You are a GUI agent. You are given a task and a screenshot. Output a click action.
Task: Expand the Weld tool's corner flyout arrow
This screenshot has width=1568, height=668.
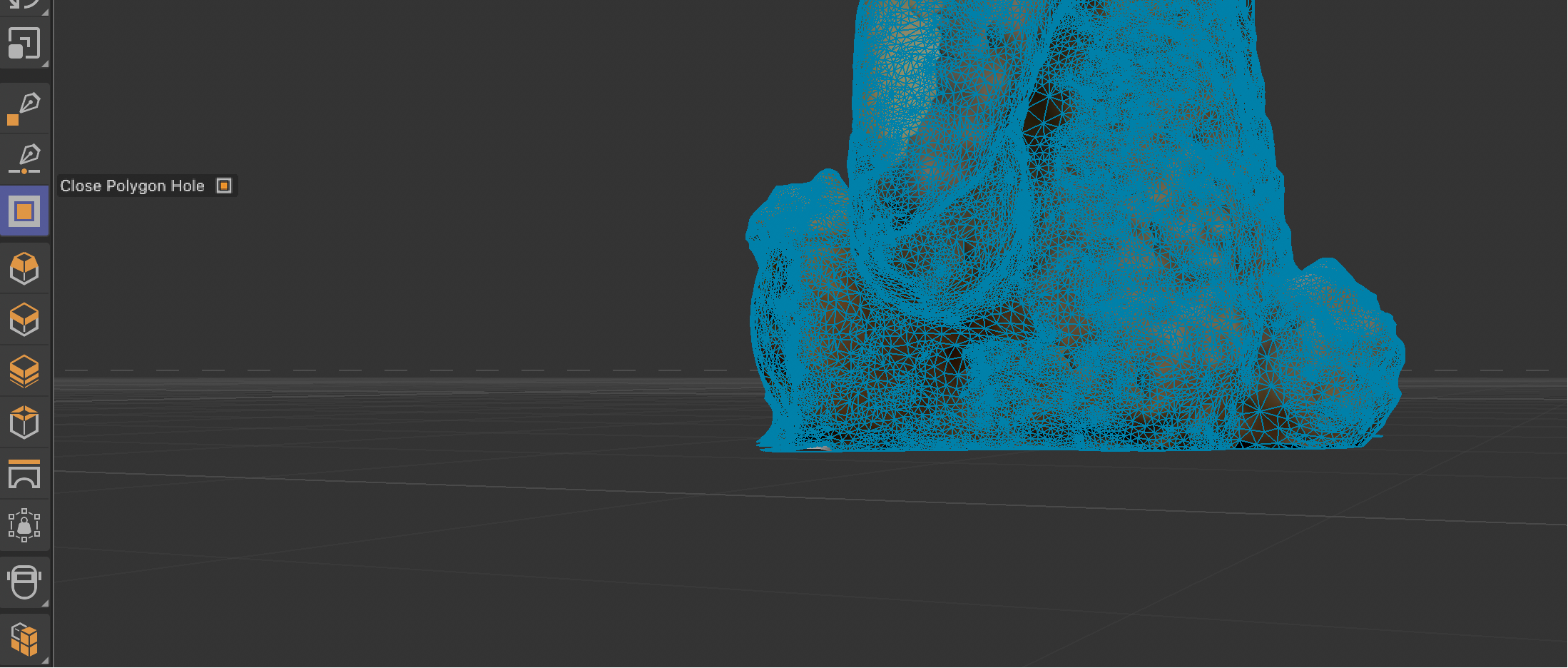click(x=45, y=603)
